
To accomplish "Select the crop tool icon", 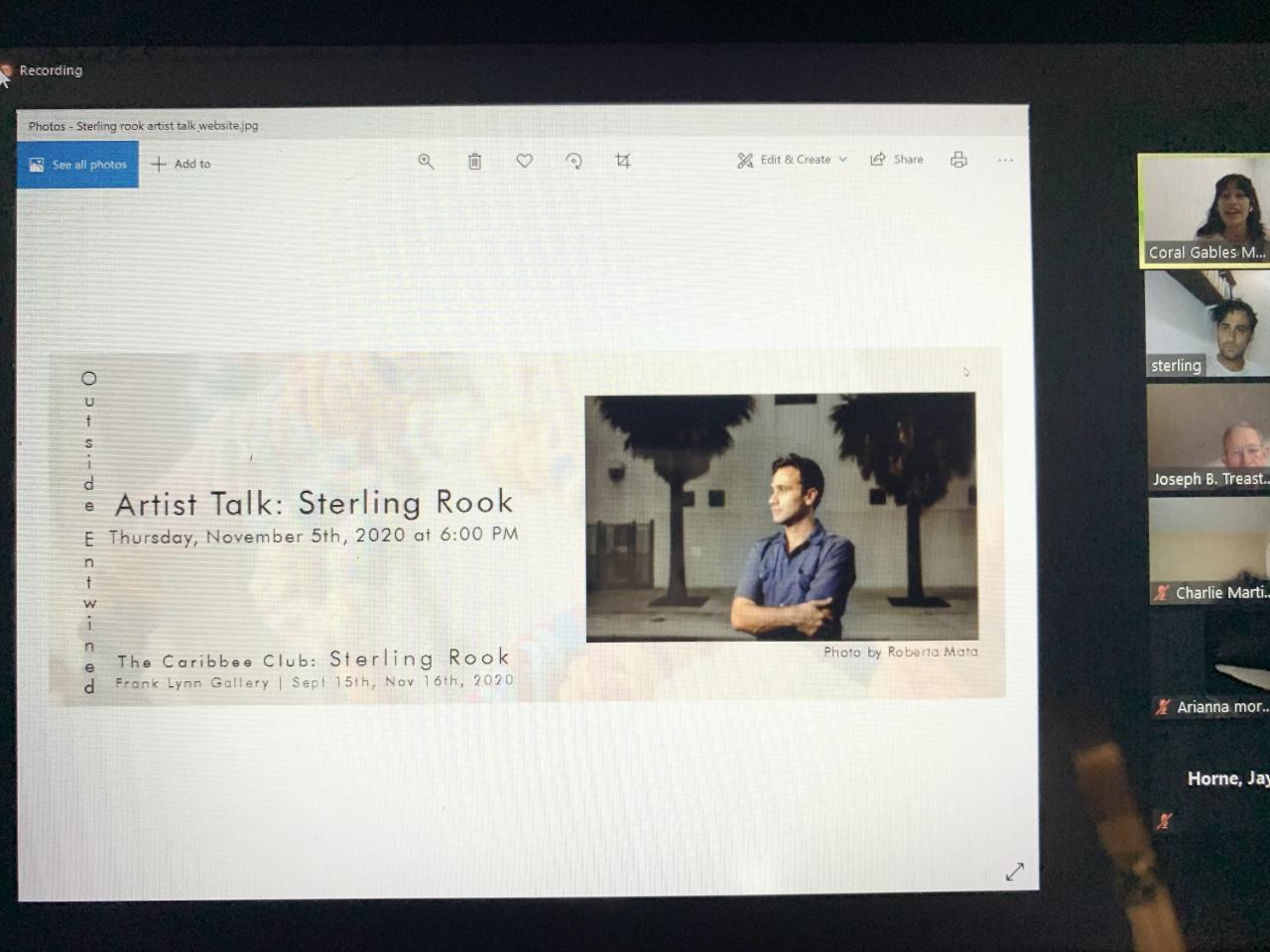I will 623,161.
